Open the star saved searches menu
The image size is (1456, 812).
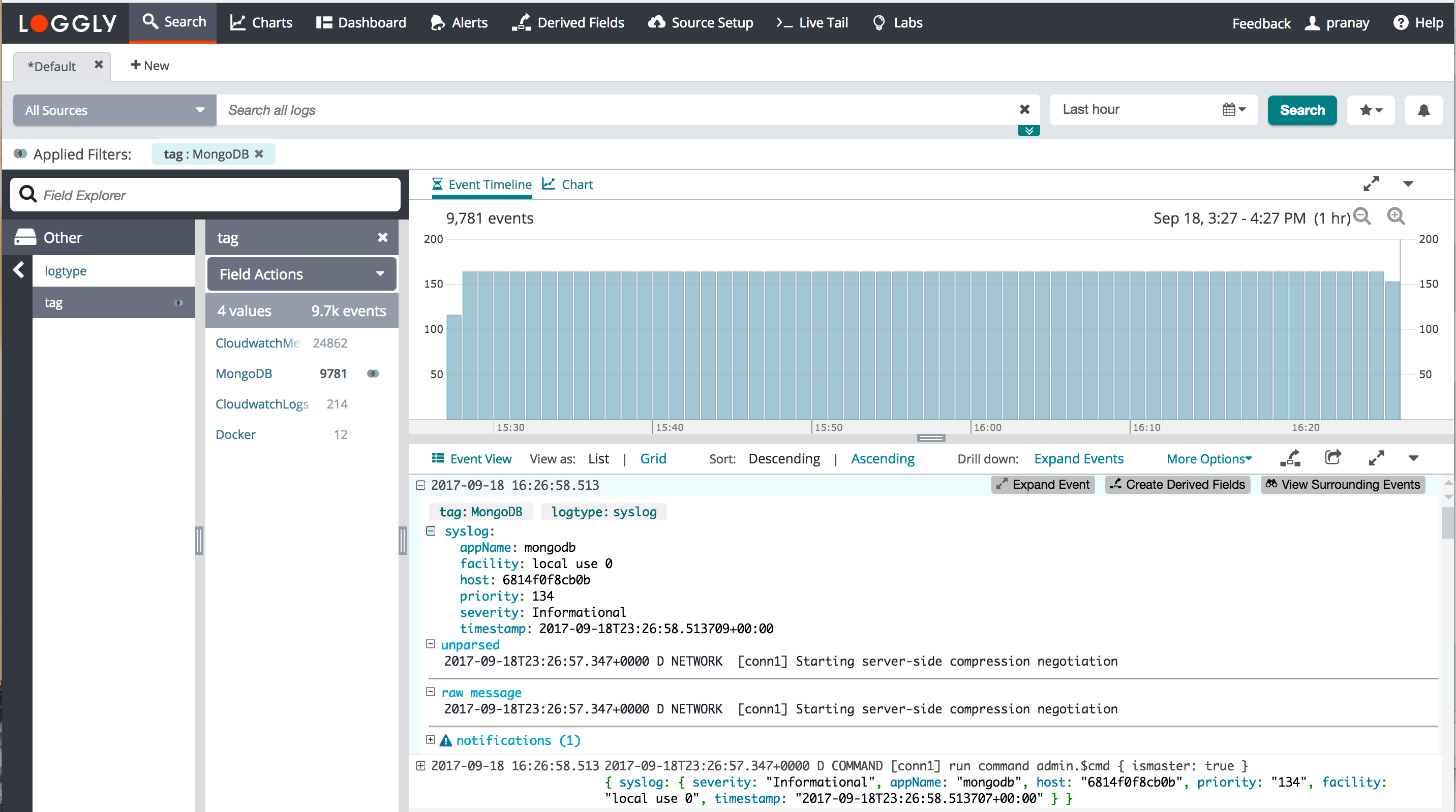[x=1371, y=110]
